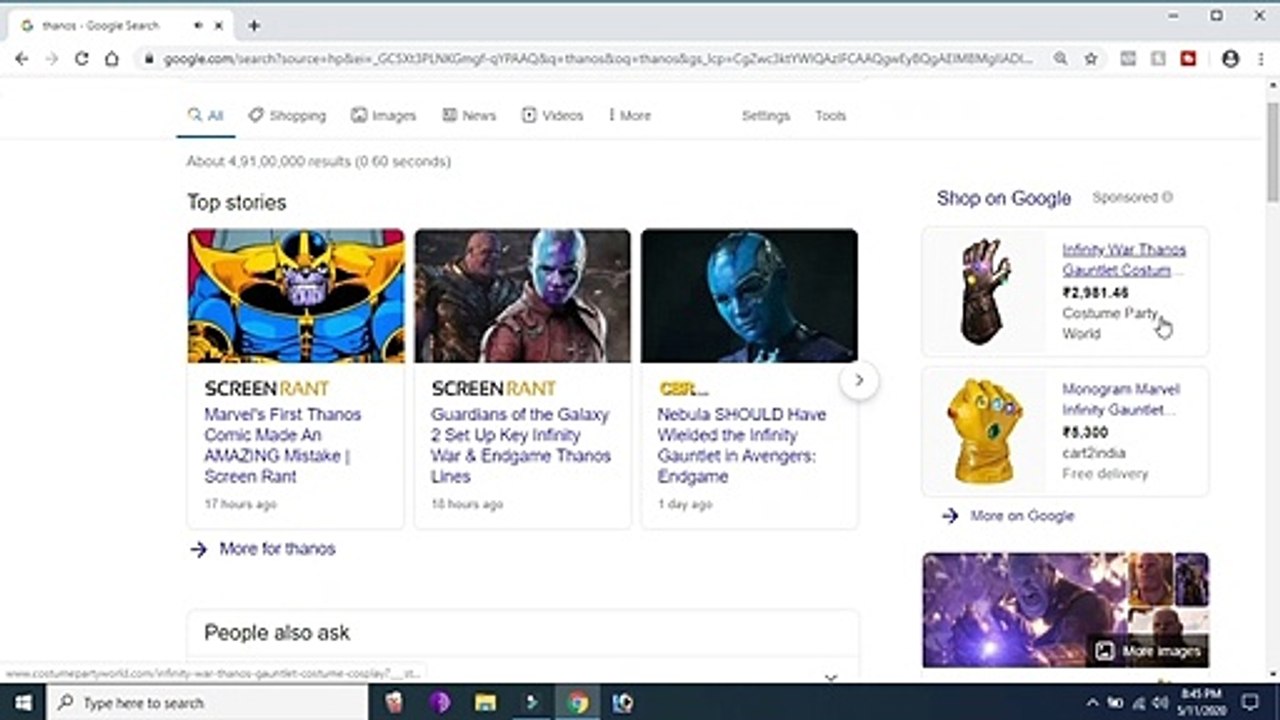Open the search Settings menu
This screenshot has width=1280, height=720.
pos(766,116)
